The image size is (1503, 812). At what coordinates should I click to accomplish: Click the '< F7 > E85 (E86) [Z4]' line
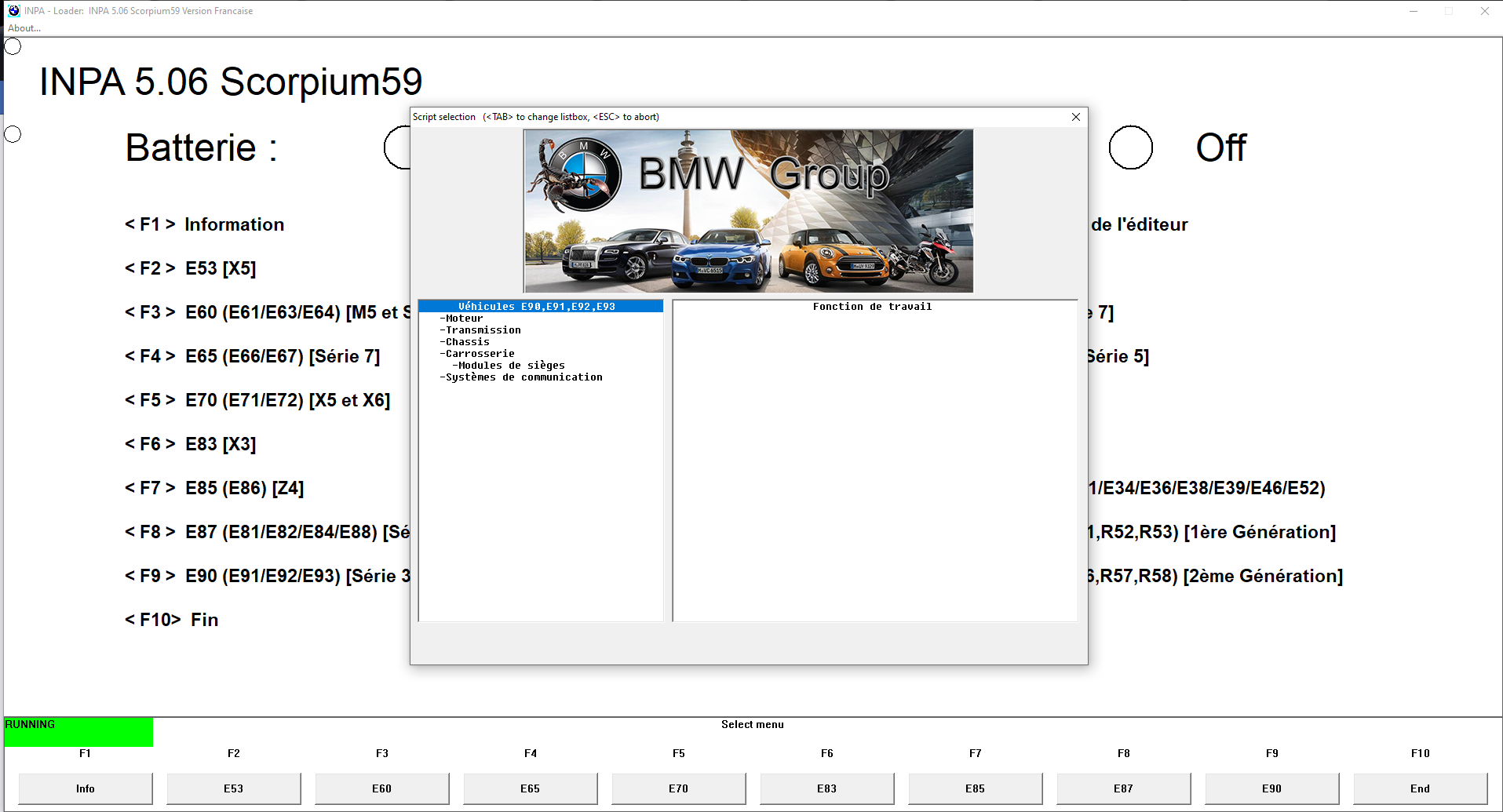click(214, 488)
